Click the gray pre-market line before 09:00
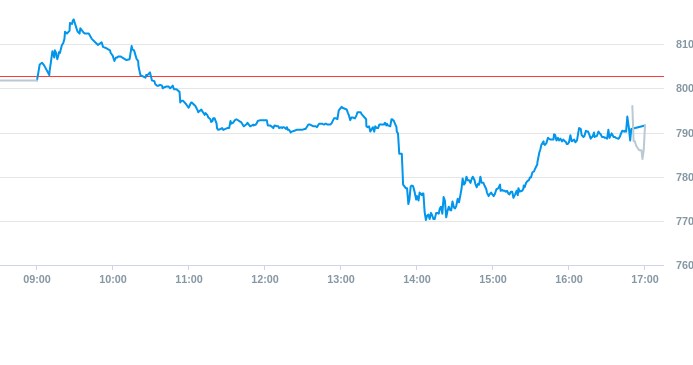The width and height of the screenshot is (693, 365). pos(19,80)
